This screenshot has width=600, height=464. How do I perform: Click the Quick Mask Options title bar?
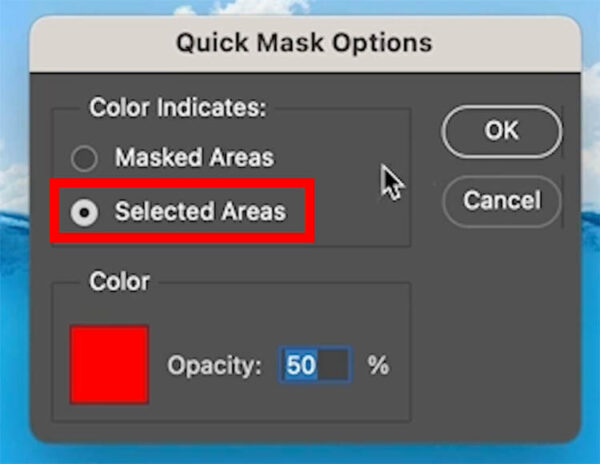tap(305, 43)
